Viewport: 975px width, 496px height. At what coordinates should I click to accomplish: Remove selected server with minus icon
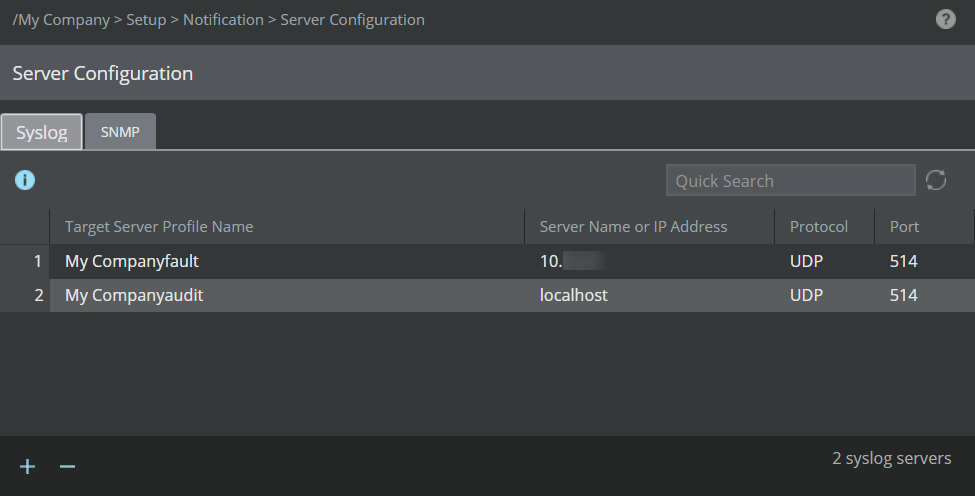[67, 467]
